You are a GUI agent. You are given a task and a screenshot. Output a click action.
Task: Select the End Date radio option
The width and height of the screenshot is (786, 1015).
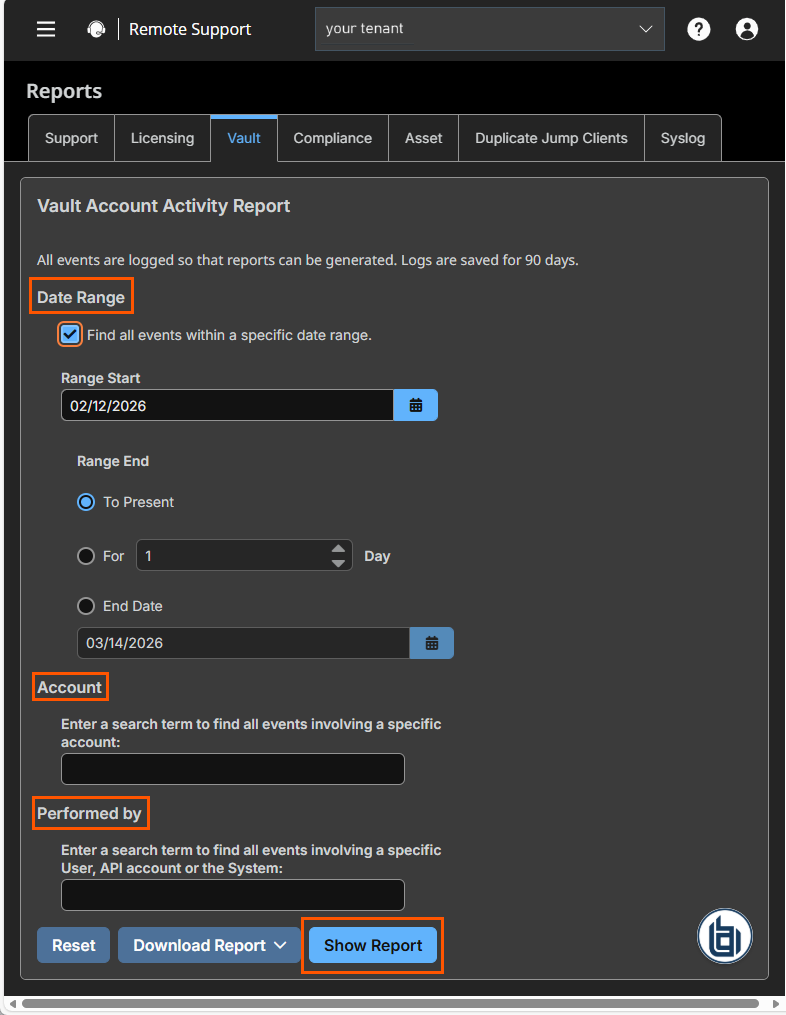click(x=86, y=606)
